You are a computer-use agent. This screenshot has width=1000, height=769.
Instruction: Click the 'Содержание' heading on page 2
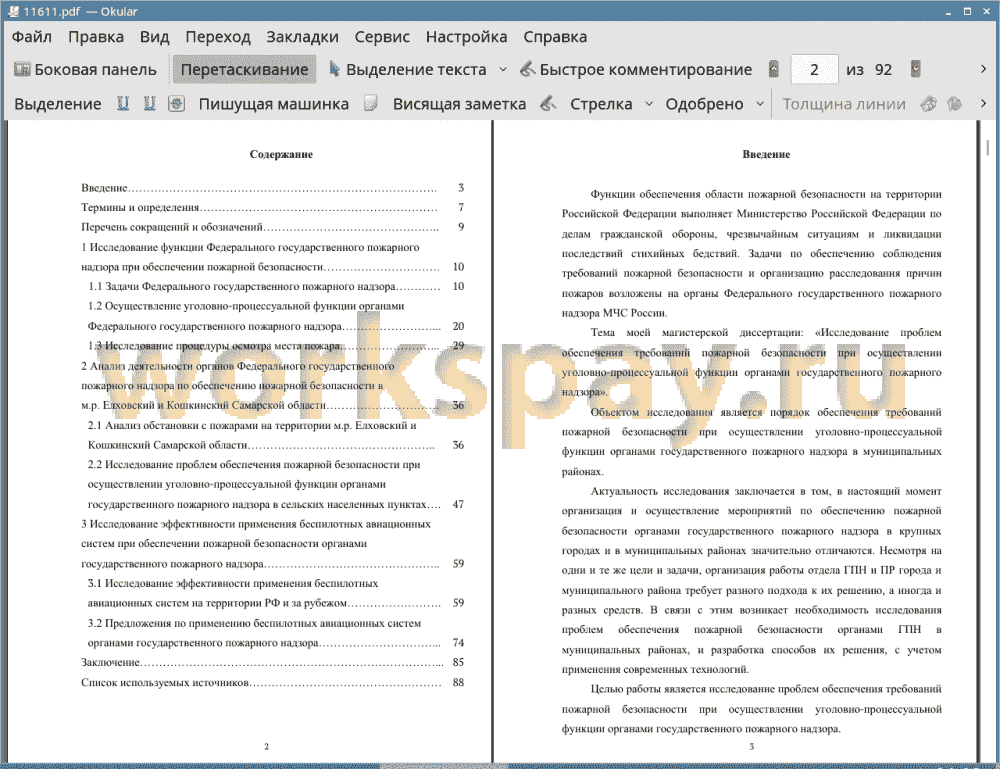(x=281, y=154)
